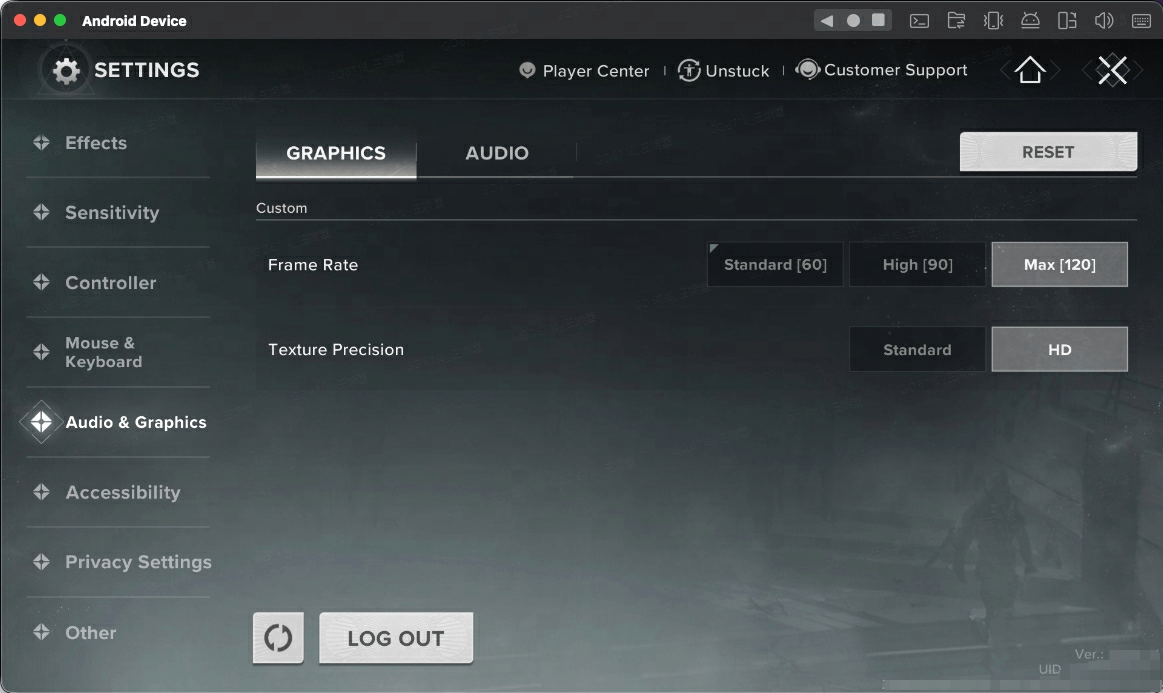Open Customer Support link
The height and width of the screenshot is (693, 1163).
point(883,70)
